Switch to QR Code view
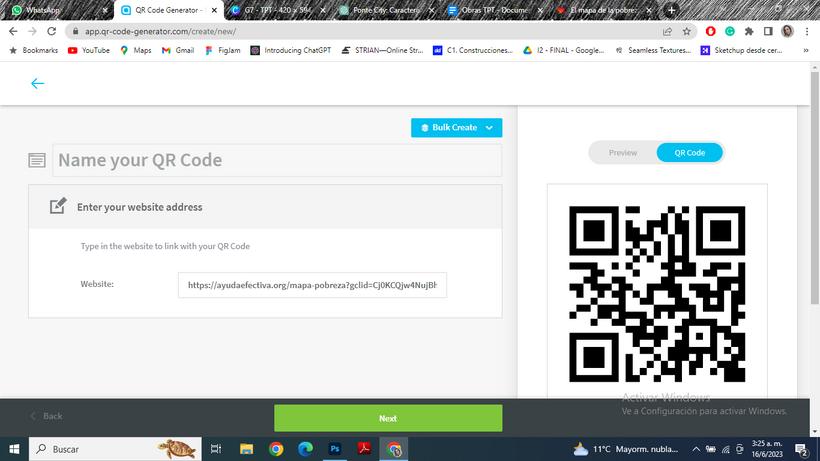The width and height of the screenshot is (820, 461). click(690, 153)
